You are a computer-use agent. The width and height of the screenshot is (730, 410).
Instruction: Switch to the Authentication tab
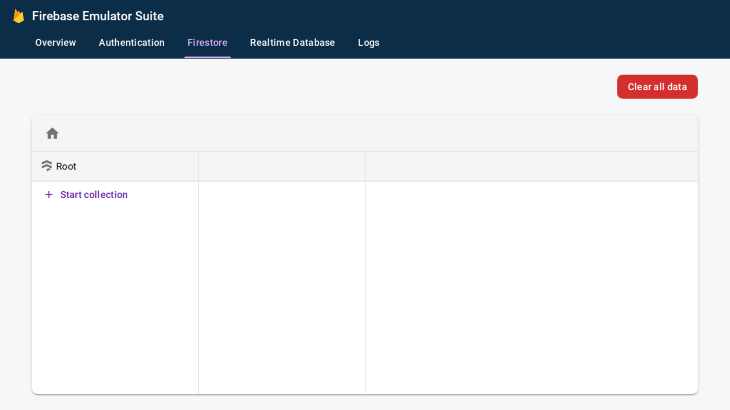132,43
